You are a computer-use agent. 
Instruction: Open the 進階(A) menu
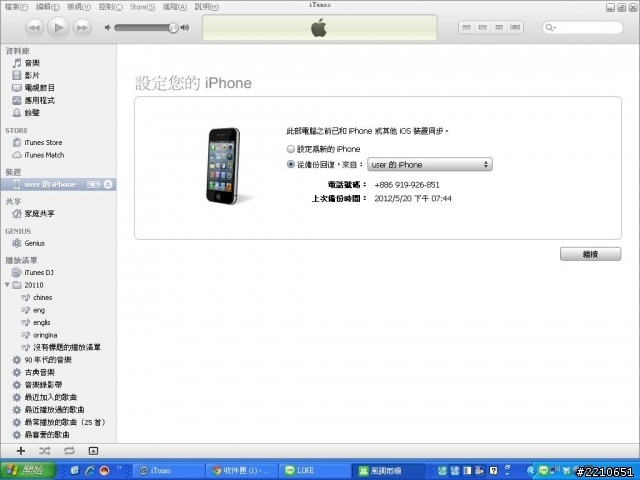175,7
